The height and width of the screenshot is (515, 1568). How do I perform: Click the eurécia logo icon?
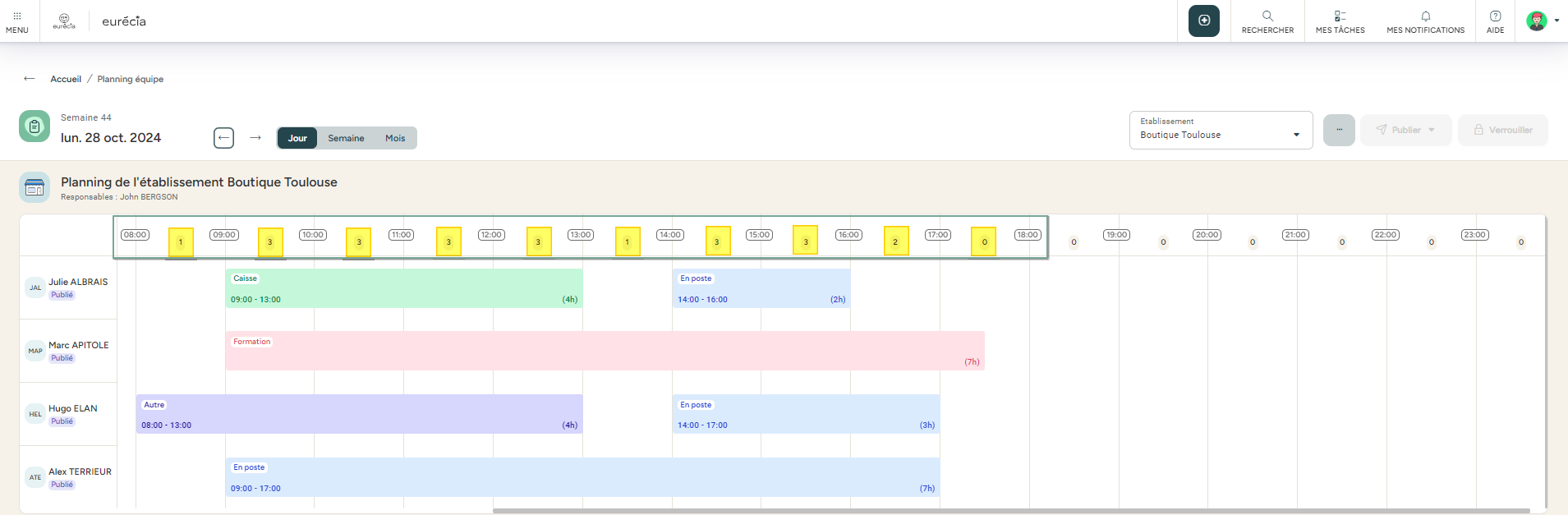[x=64, y=21]
